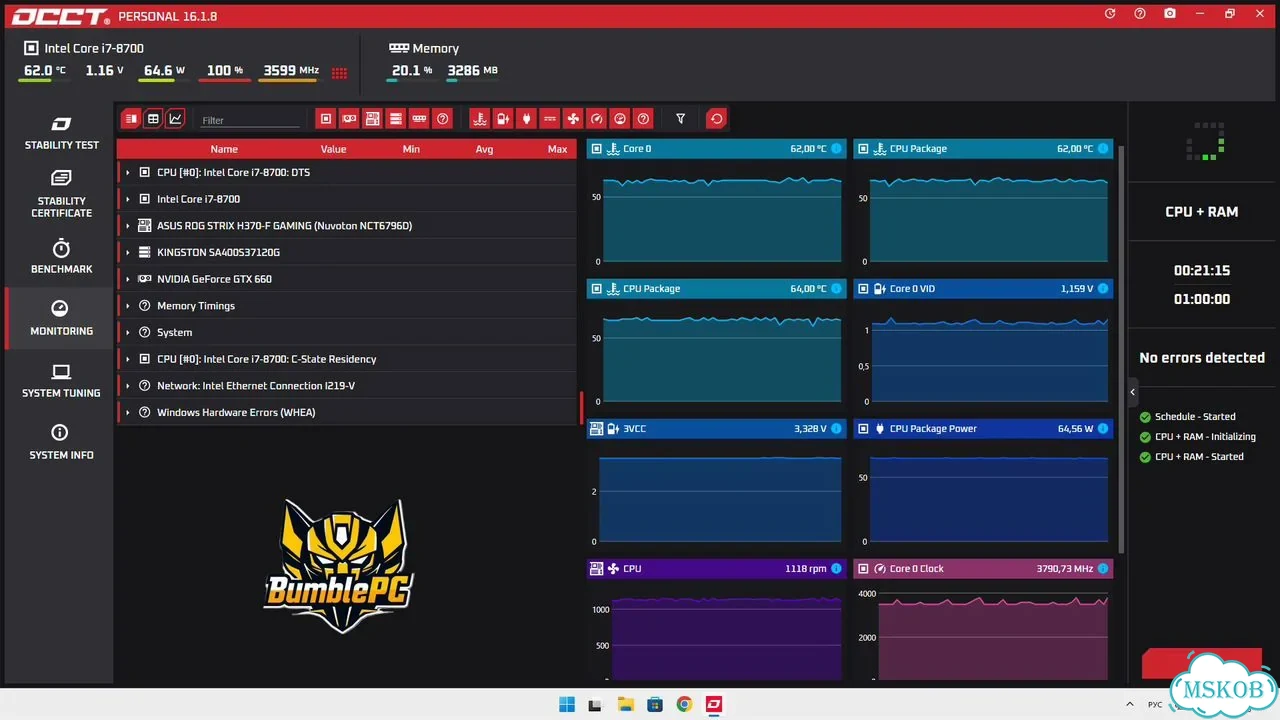Viewport: 1280px width, 720px height.
Task: Show info for the Core 0 VID graph
Action: (1103, 289)
